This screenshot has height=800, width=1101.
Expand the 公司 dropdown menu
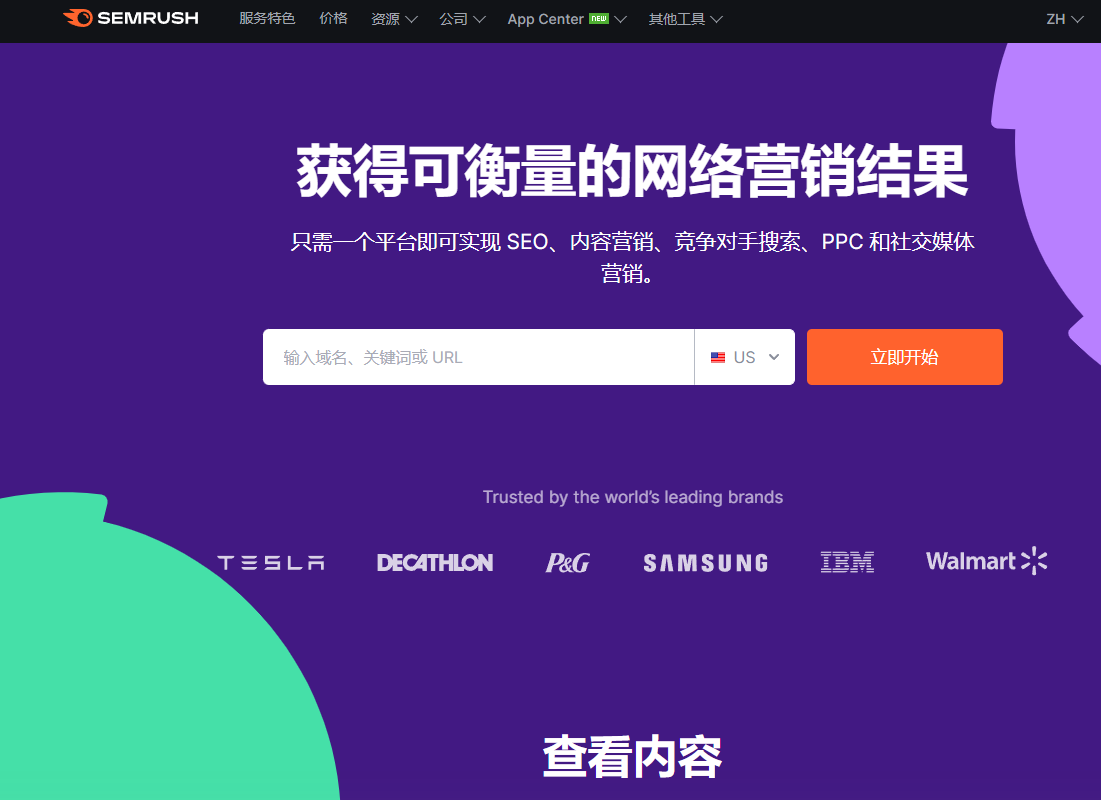pos(462,19)
